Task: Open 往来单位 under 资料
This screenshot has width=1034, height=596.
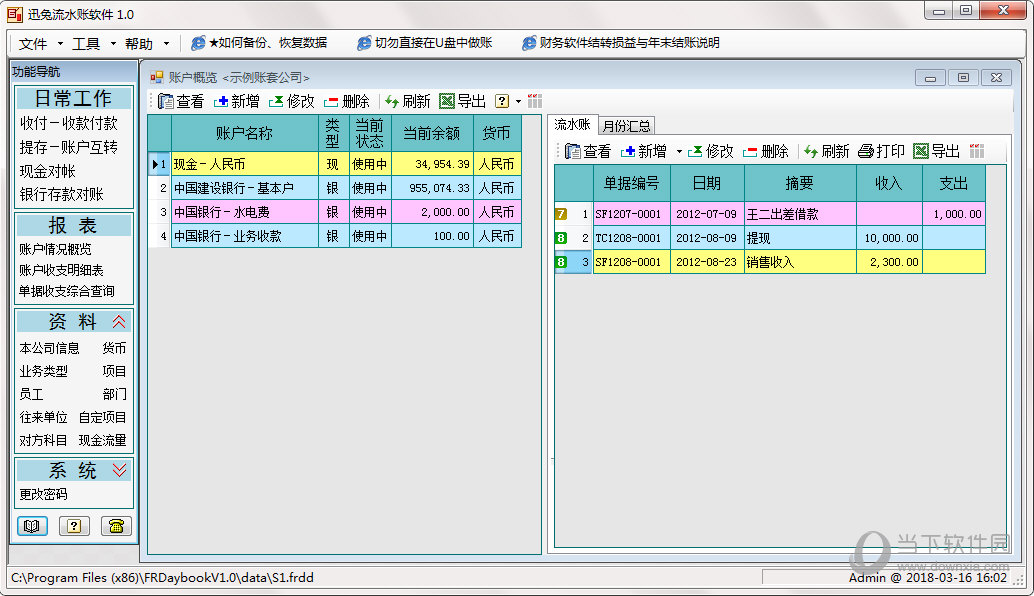Action: click(44, 417)
